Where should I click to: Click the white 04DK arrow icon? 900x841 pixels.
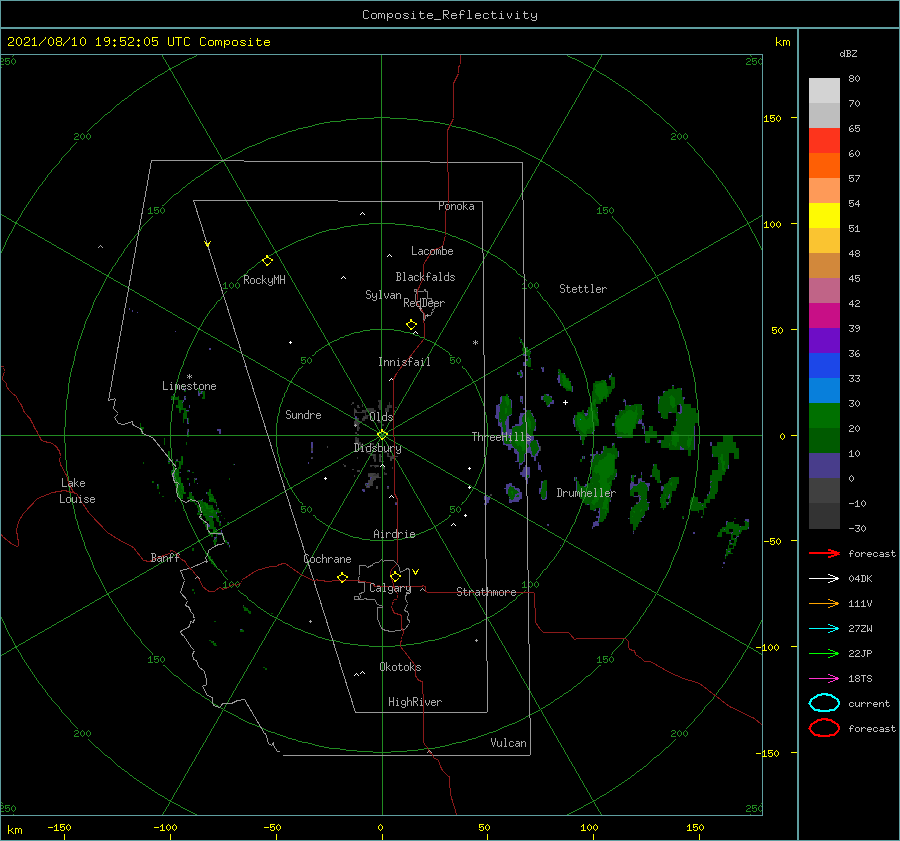click(824, 579)
